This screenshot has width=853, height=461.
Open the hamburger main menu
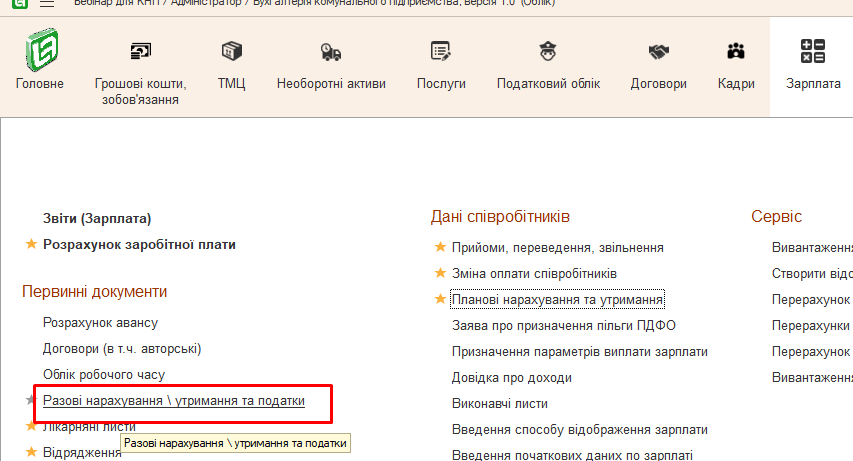(x=46, y=4)
